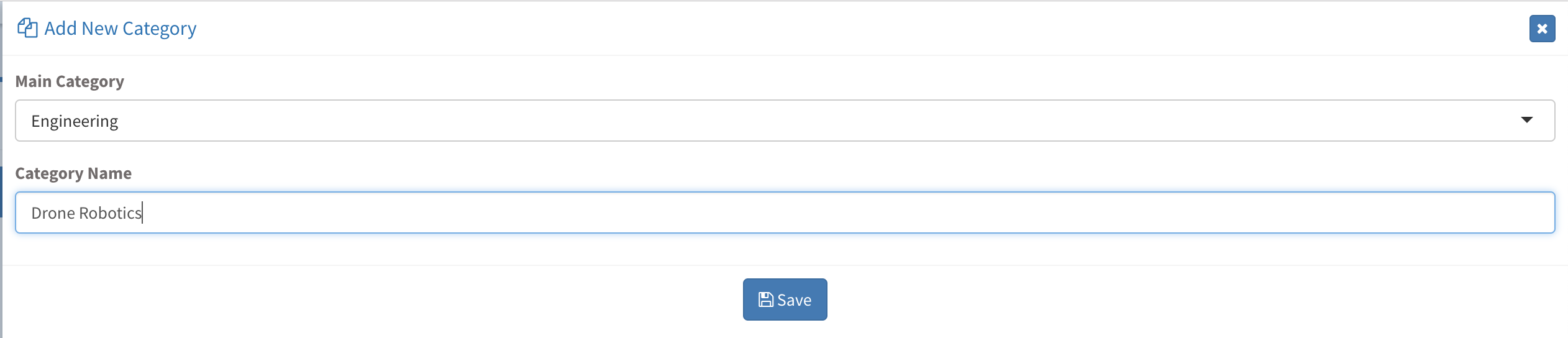The height and width of the screenshot is (338, 1568).
Task: Focus the Category Name input field
Action: click(x=784, y=212)
